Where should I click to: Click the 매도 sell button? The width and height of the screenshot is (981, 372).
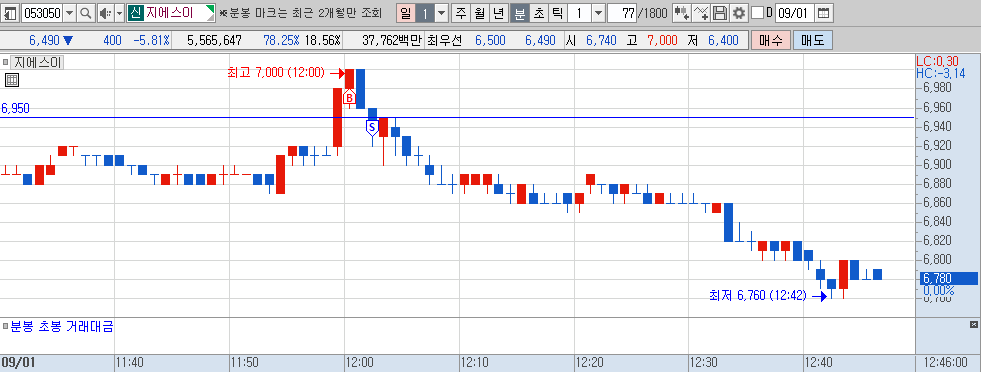pos(813,41)
